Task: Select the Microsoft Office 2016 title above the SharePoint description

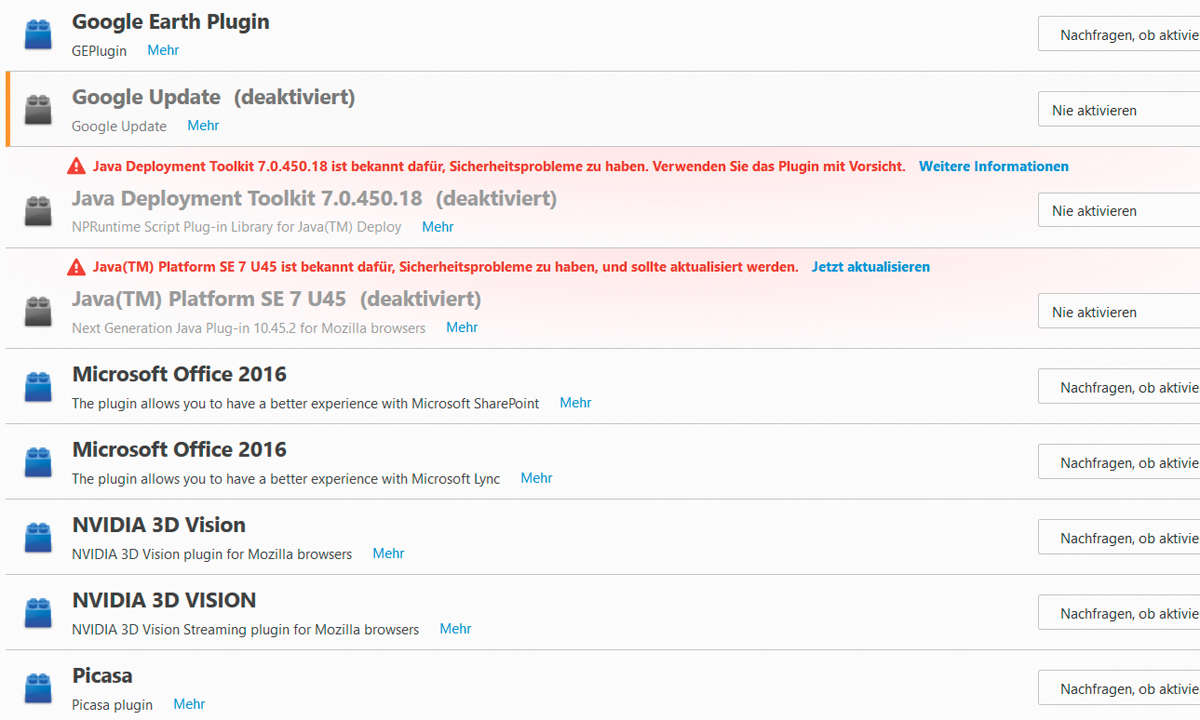Action: pyautogui.click(x=179, y=374)
